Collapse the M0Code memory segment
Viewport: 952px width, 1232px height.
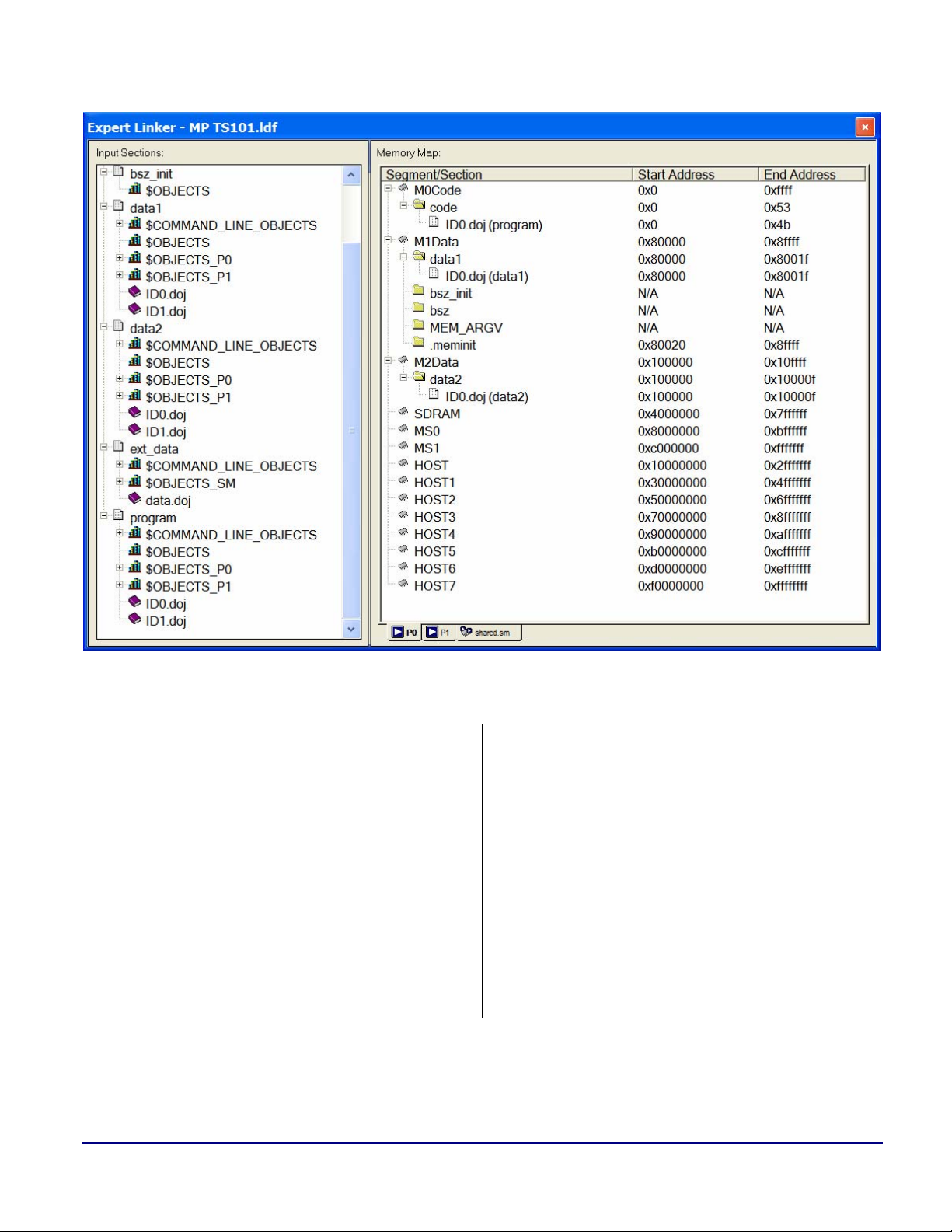point(388,189)
